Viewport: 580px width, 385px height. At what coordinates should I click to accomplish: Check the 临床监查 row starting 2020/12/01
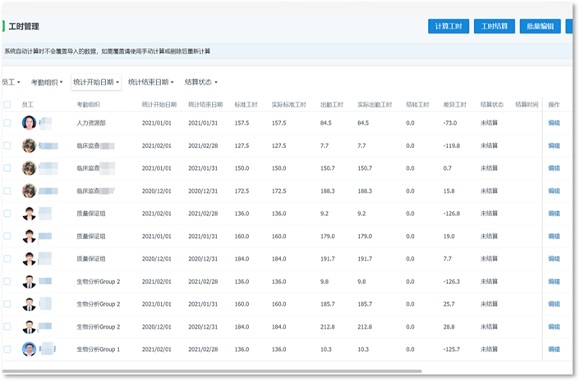click(7, 191)
